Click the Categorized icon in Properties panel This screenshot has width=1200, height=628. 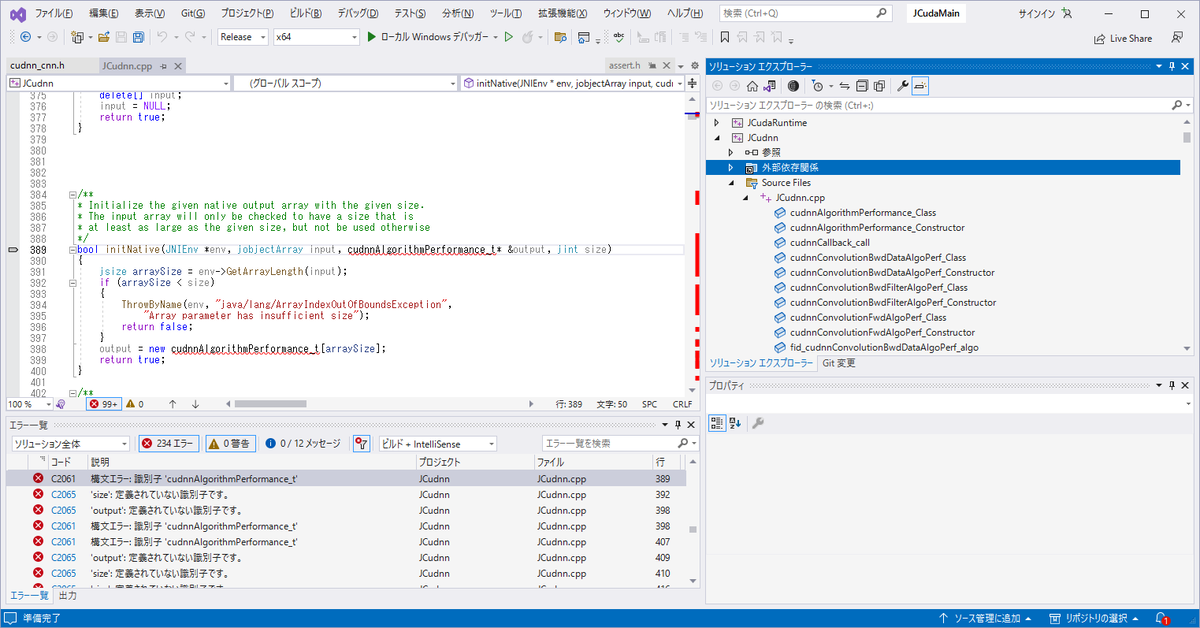pyautogui.click(x=717, y=423)
